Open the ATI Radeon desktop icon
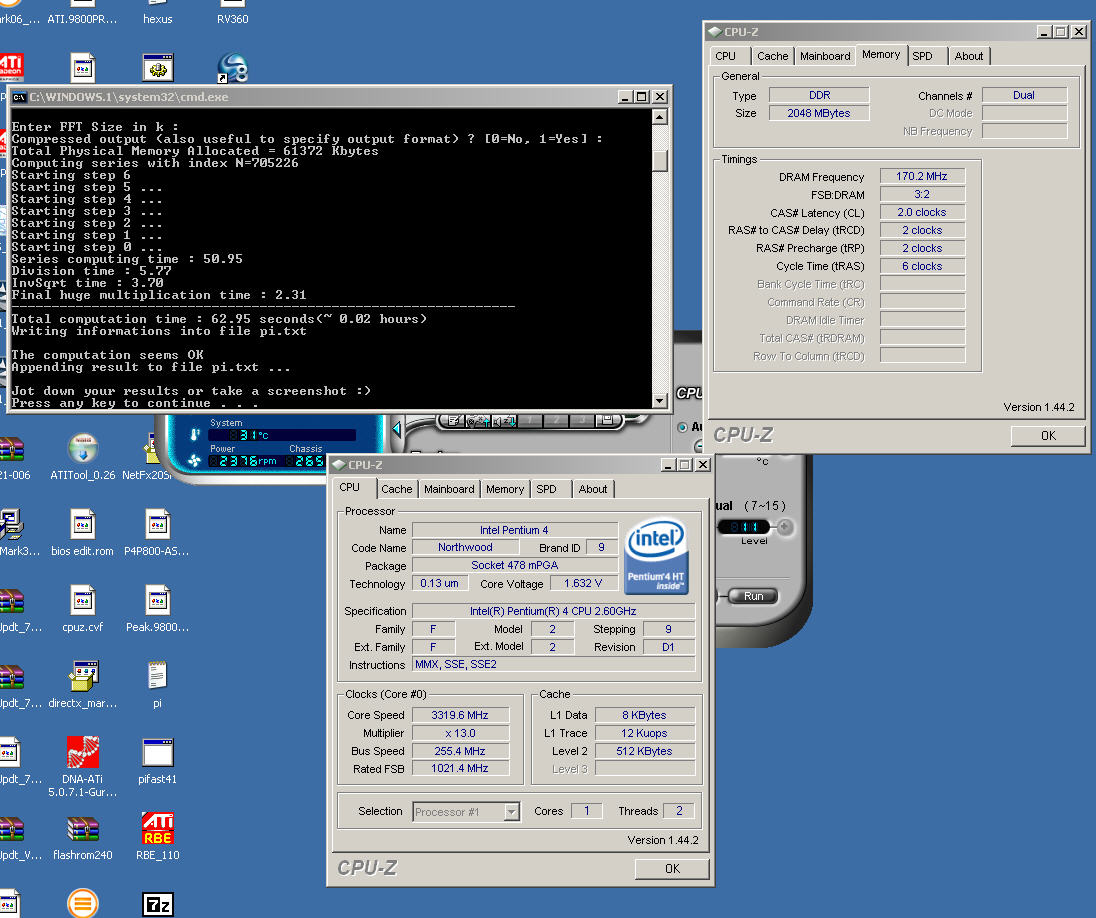 tap(11, 68)
